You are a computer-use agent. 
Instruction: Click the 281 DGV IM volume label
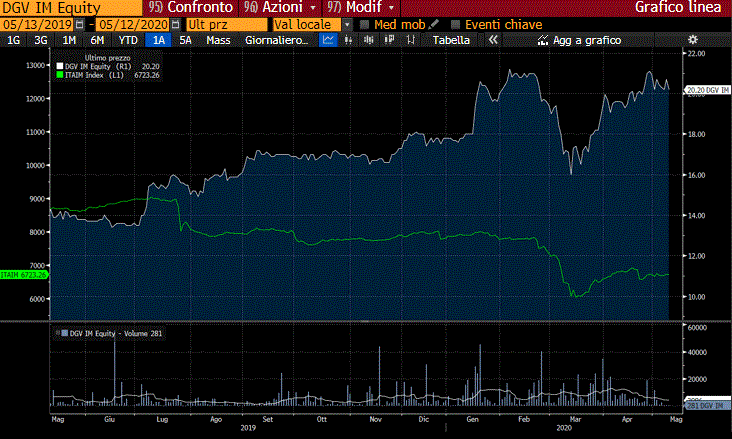(708, 406)
